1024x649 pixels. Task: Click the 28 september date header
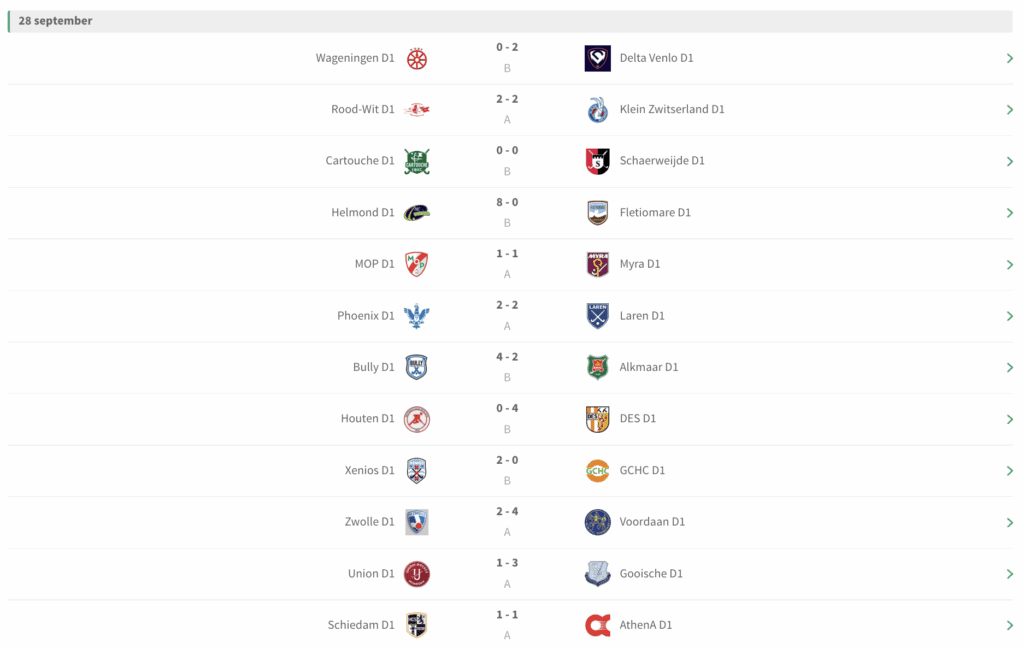click(56, 21)
